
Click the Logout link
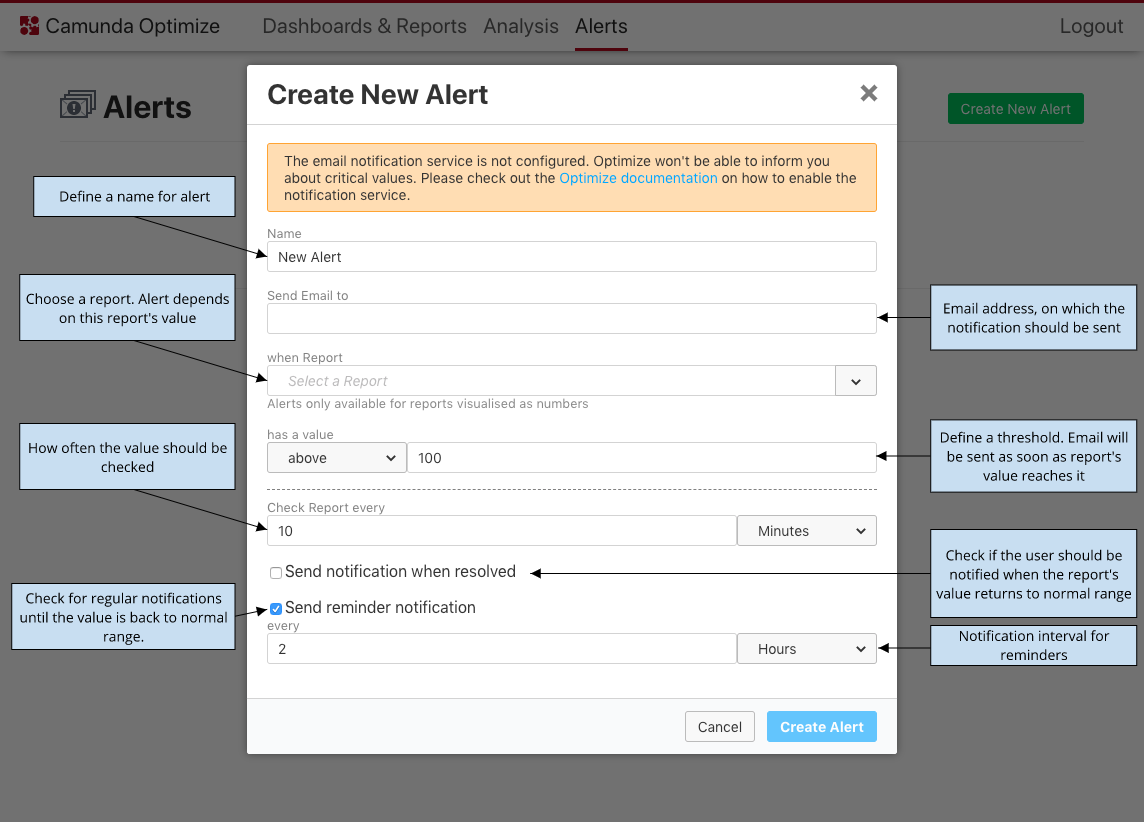[1091, 26]
